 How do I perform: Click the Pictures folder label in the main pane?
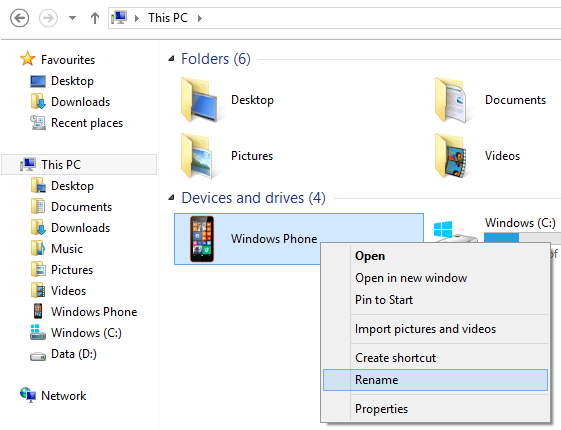pos(252,156)
